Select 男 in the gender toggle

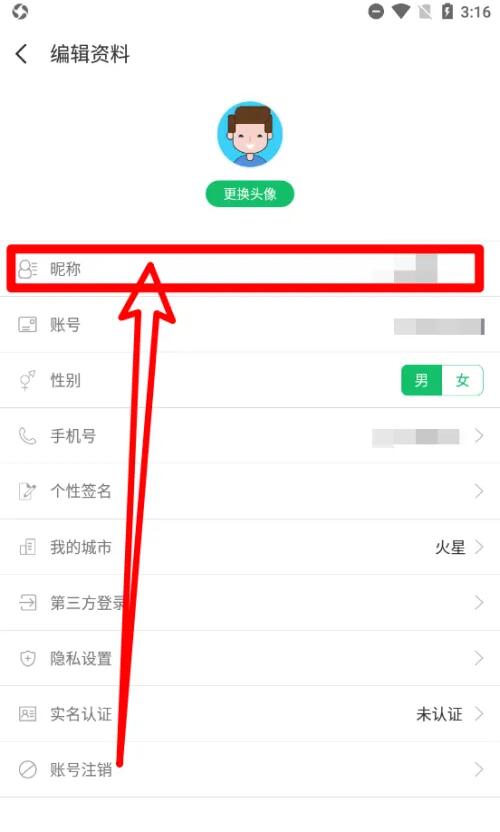pyautogui.click(x=421, y=380)
